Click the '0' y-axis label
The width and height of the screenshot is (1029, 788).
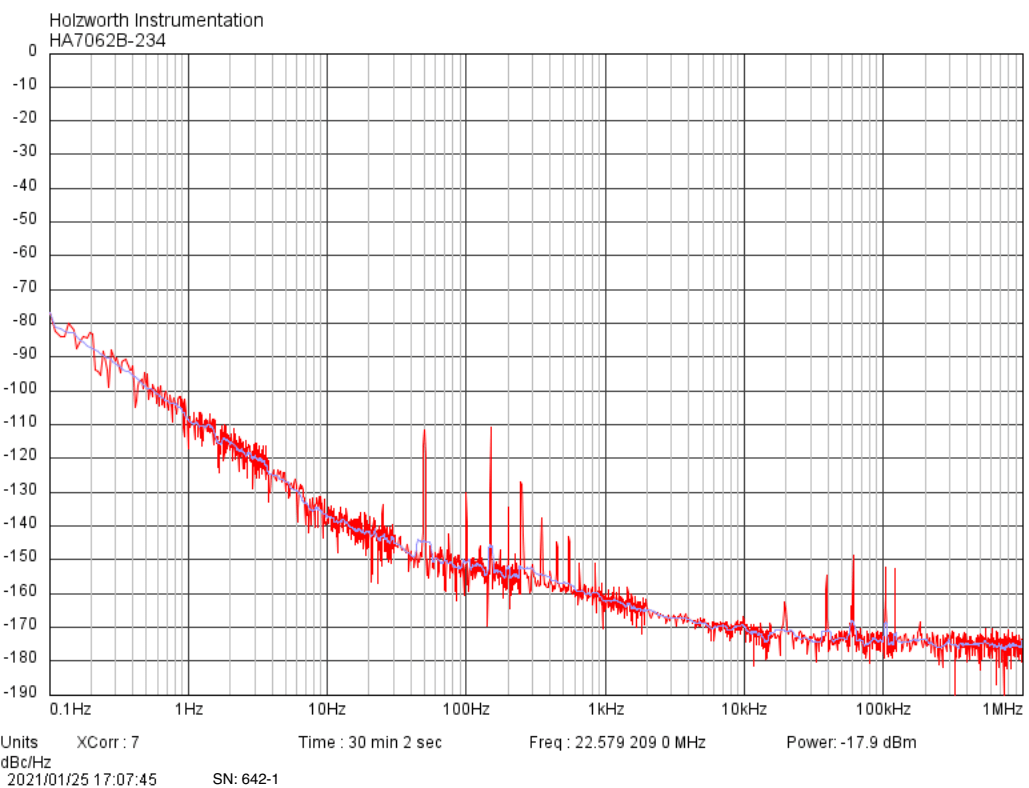point(32,51)
